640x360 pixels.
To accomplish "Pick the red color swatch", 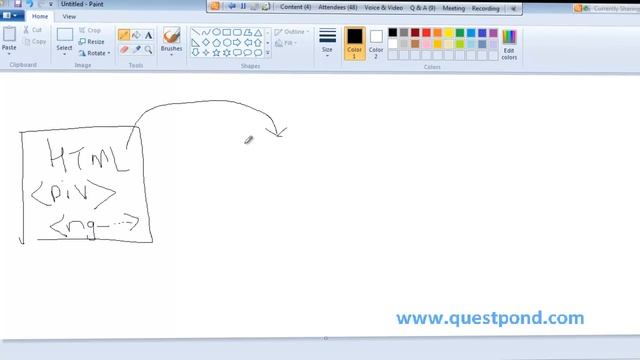I will 426,33.
